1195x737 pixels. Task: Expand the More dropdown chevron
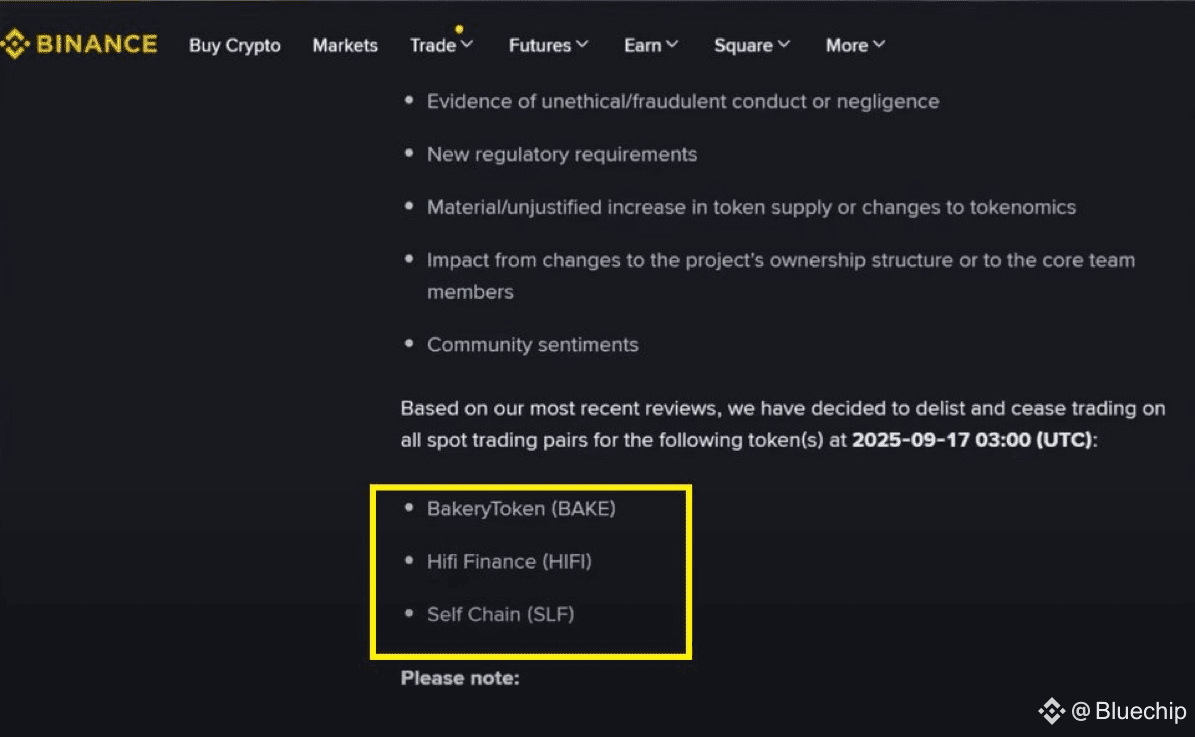[x=879, y=45]
